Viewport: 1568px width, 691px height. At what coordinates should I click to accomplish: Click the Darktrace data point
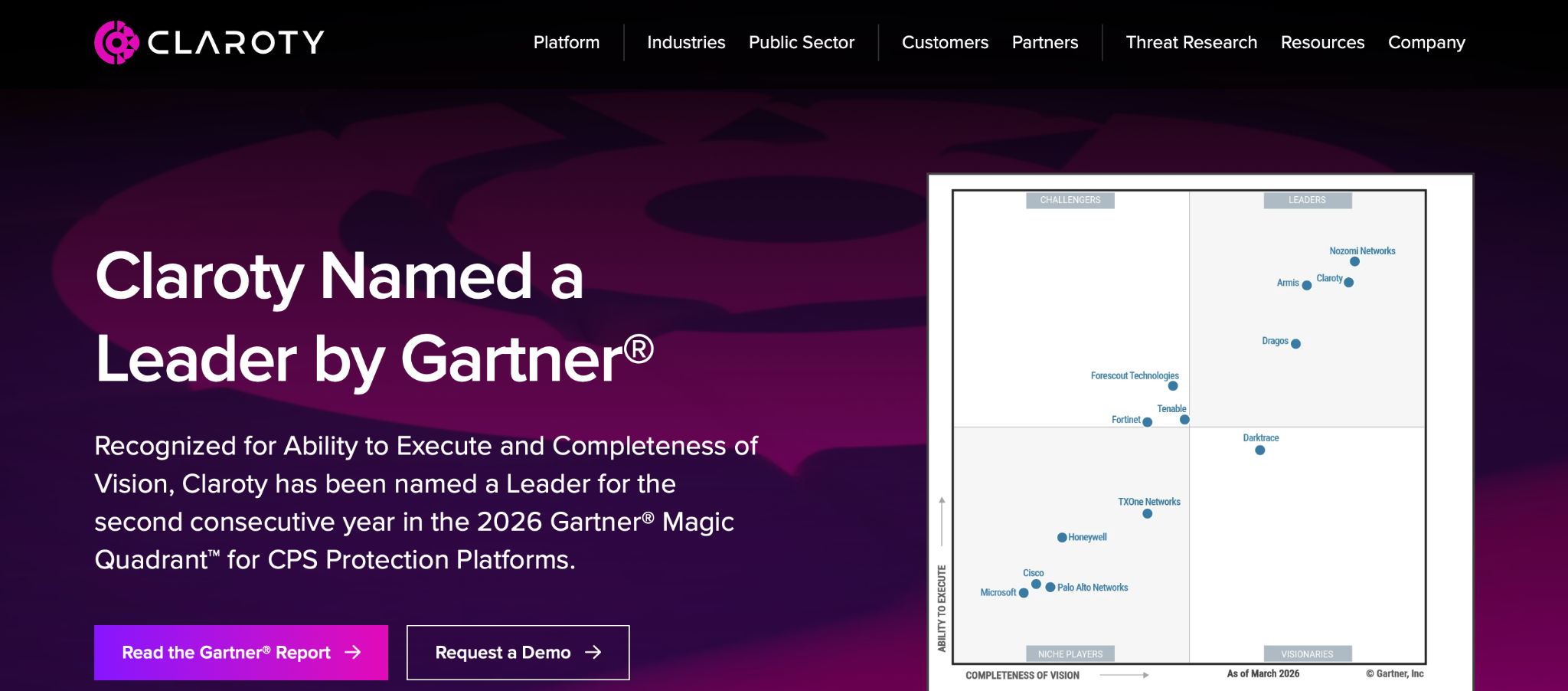coord(1260,450)
